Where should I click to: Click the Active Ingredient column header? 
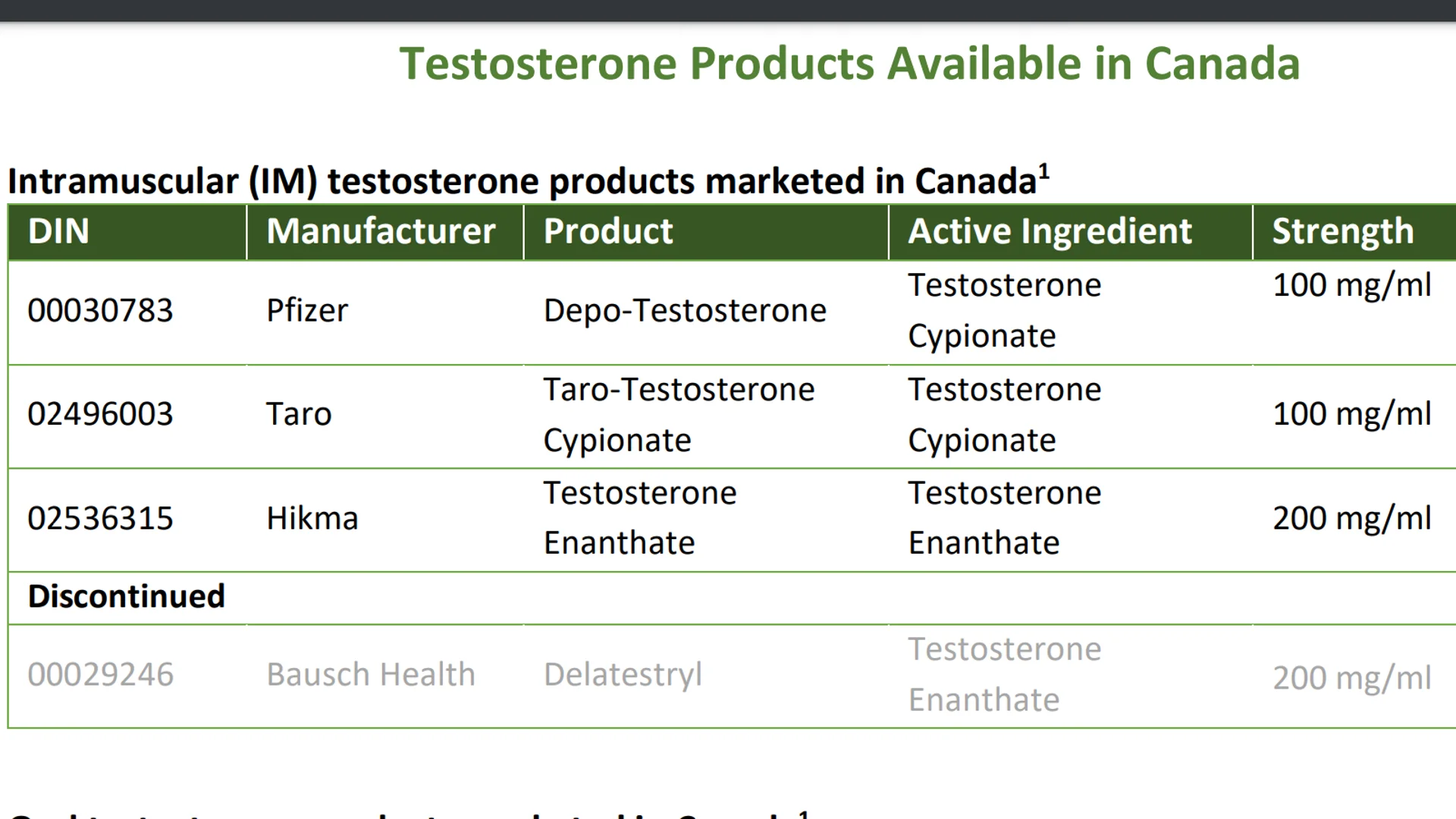(x=1050, y=231)
